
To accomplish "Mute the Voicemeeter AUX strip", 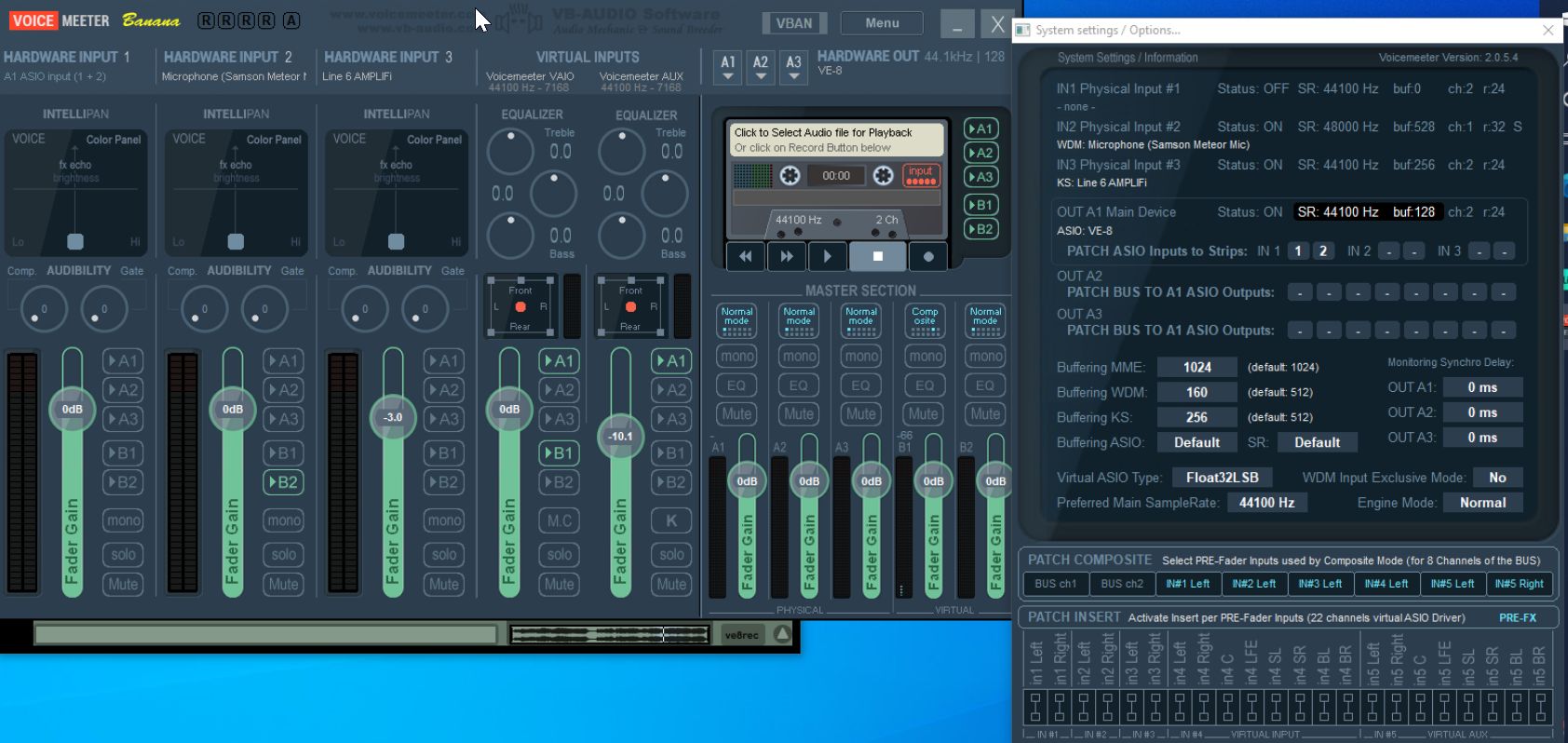I will point(671,585).
